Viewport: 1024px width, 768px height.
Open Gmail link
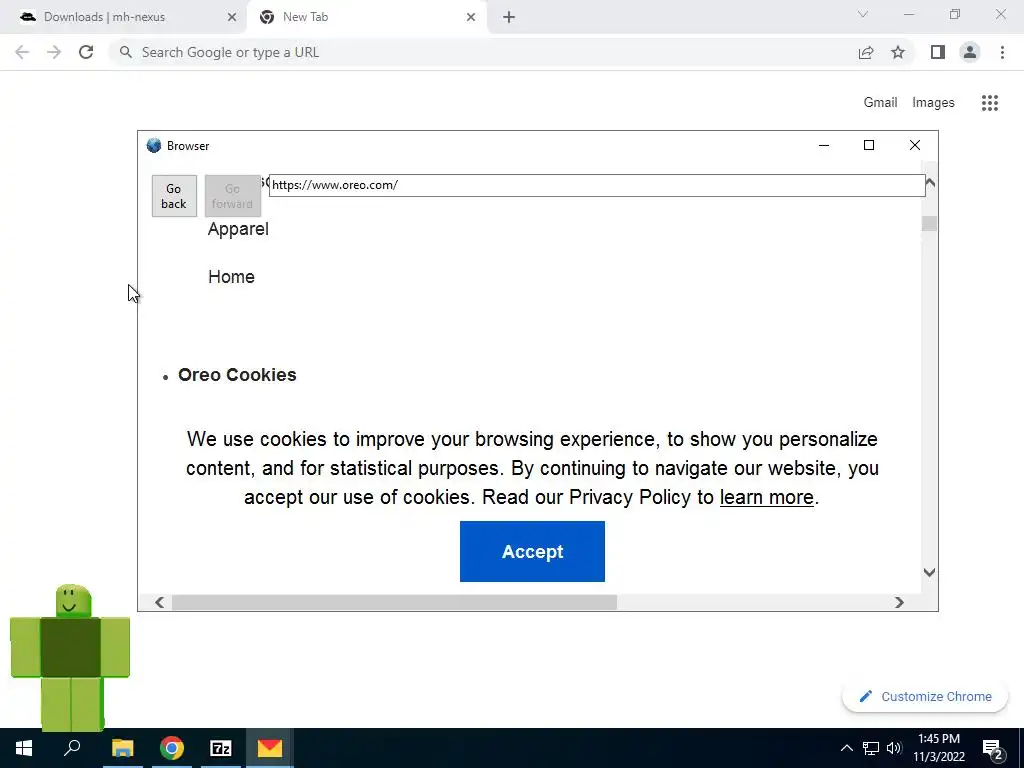point(880,103)
